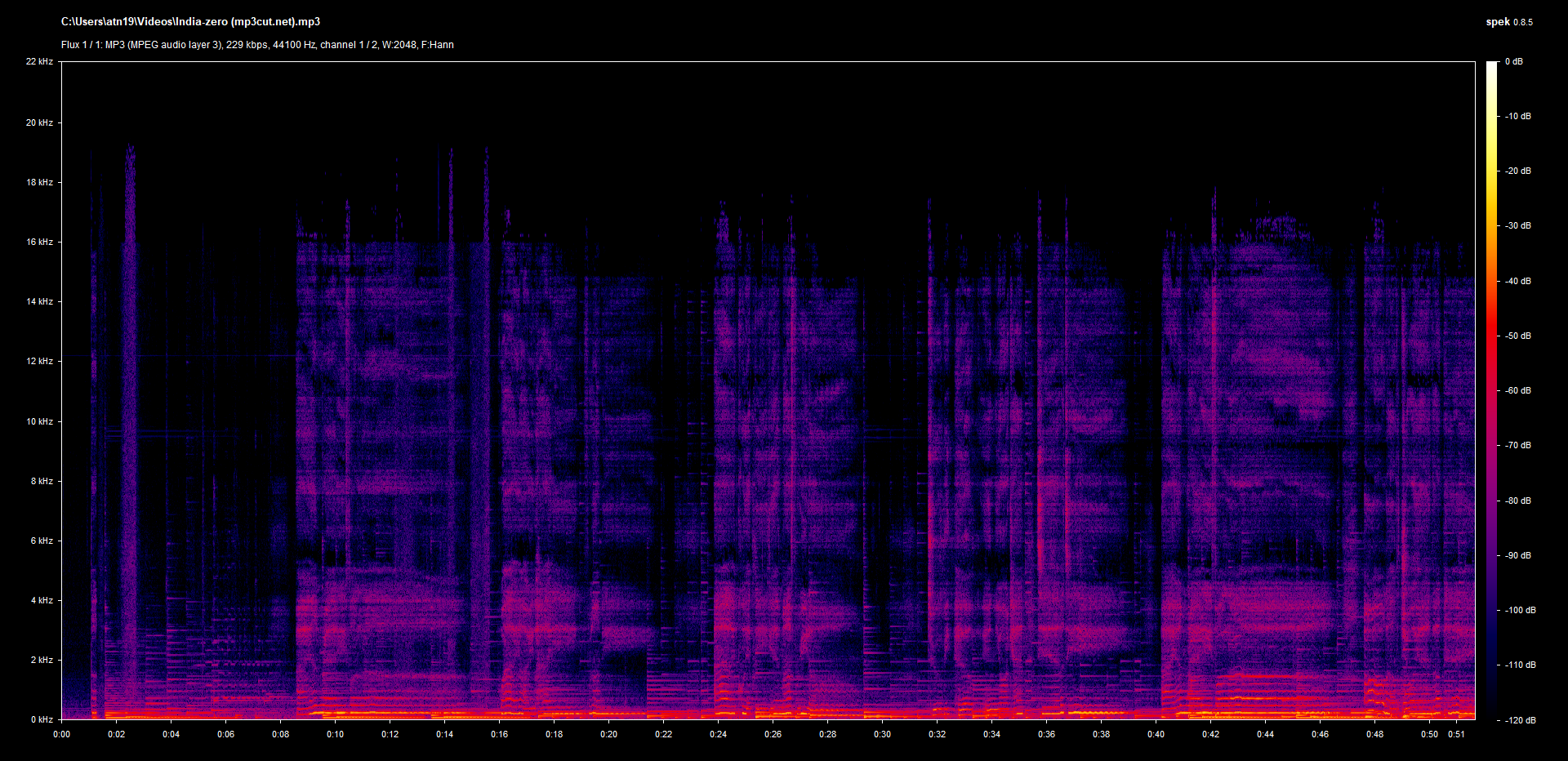Click the 0 dB top of color scale
The image size is (1568, 761).
point(1514,61)
